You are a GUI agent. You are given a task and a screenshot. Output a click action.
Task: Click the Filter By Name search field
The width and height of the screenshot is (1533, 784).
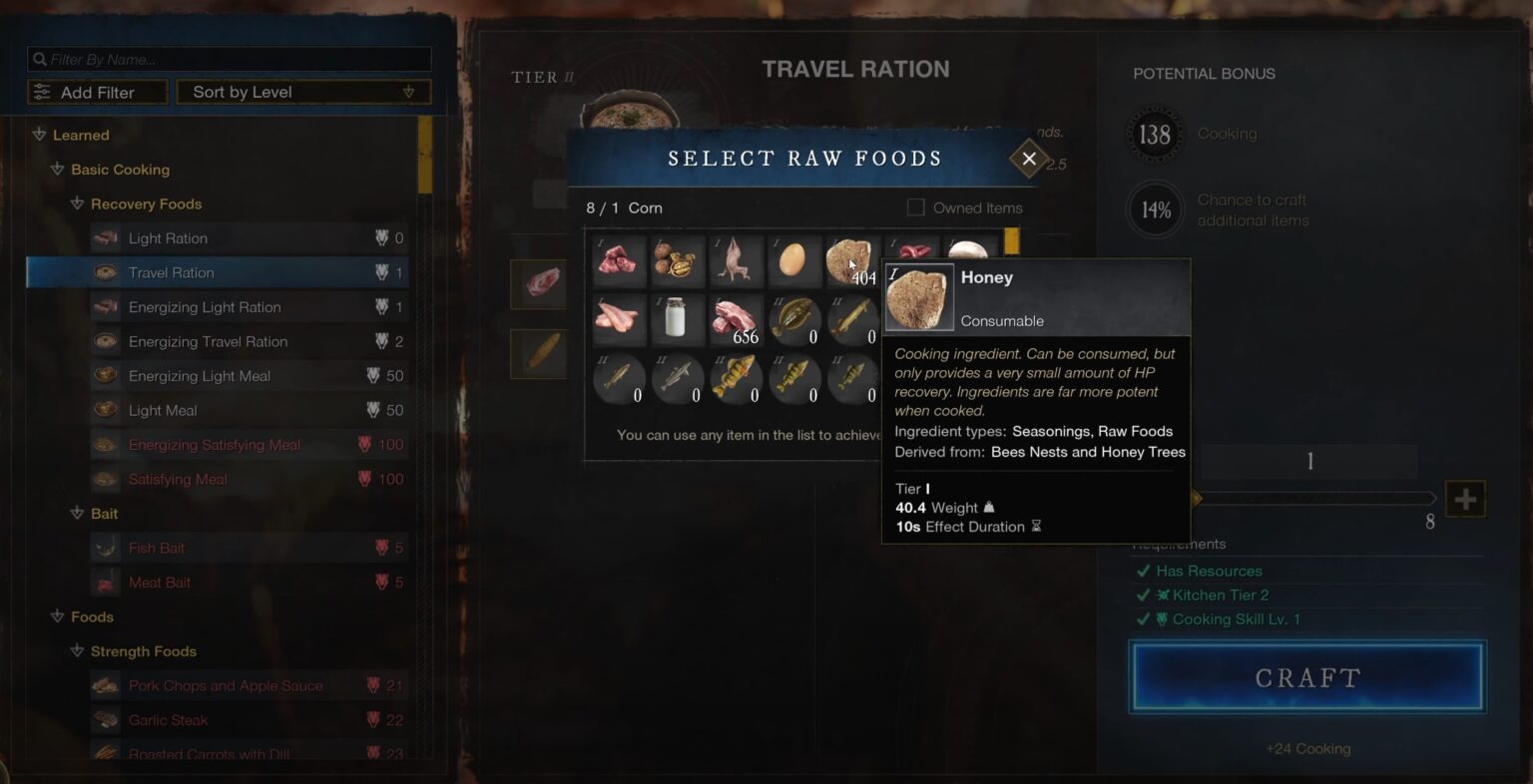[230, 59]
